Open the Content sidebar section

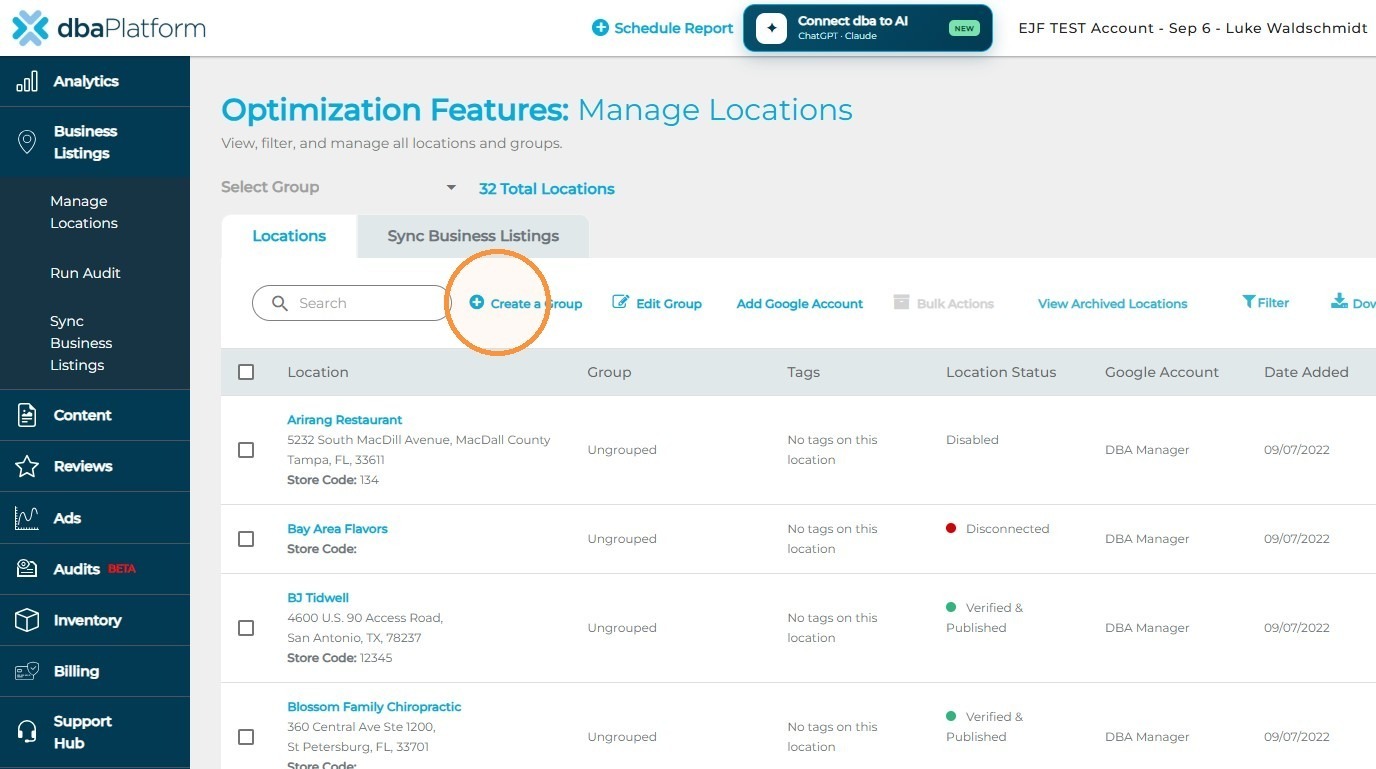click(x=95, y=415)
